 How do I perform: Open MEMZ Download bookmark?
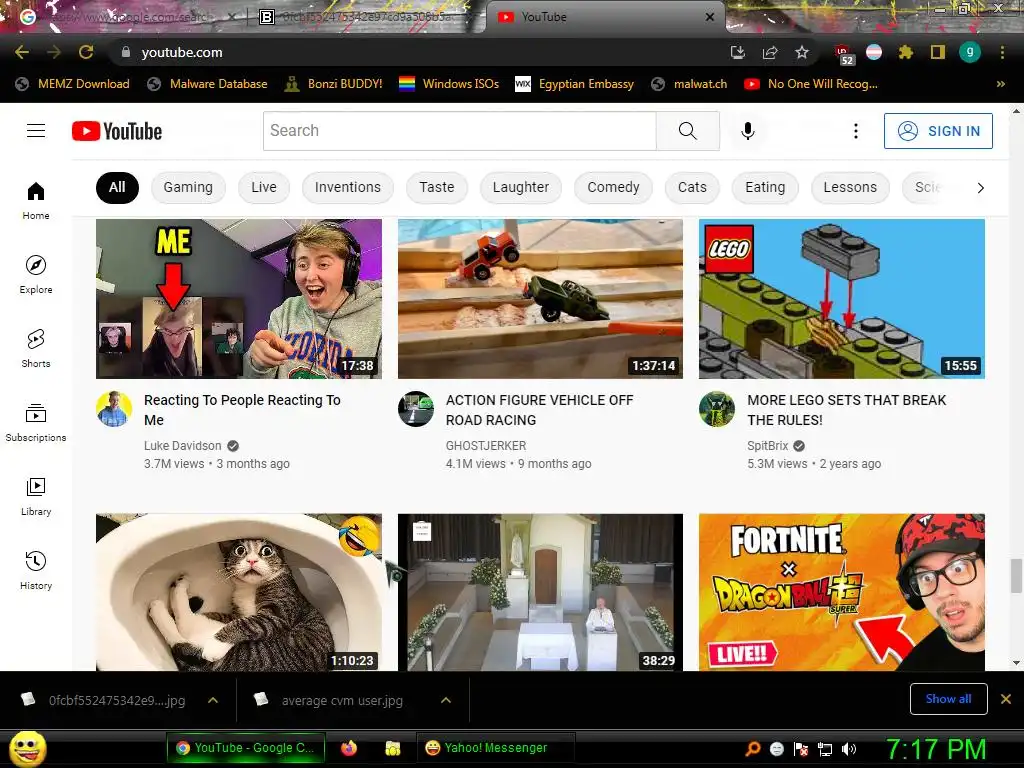[x=73, y=84]
